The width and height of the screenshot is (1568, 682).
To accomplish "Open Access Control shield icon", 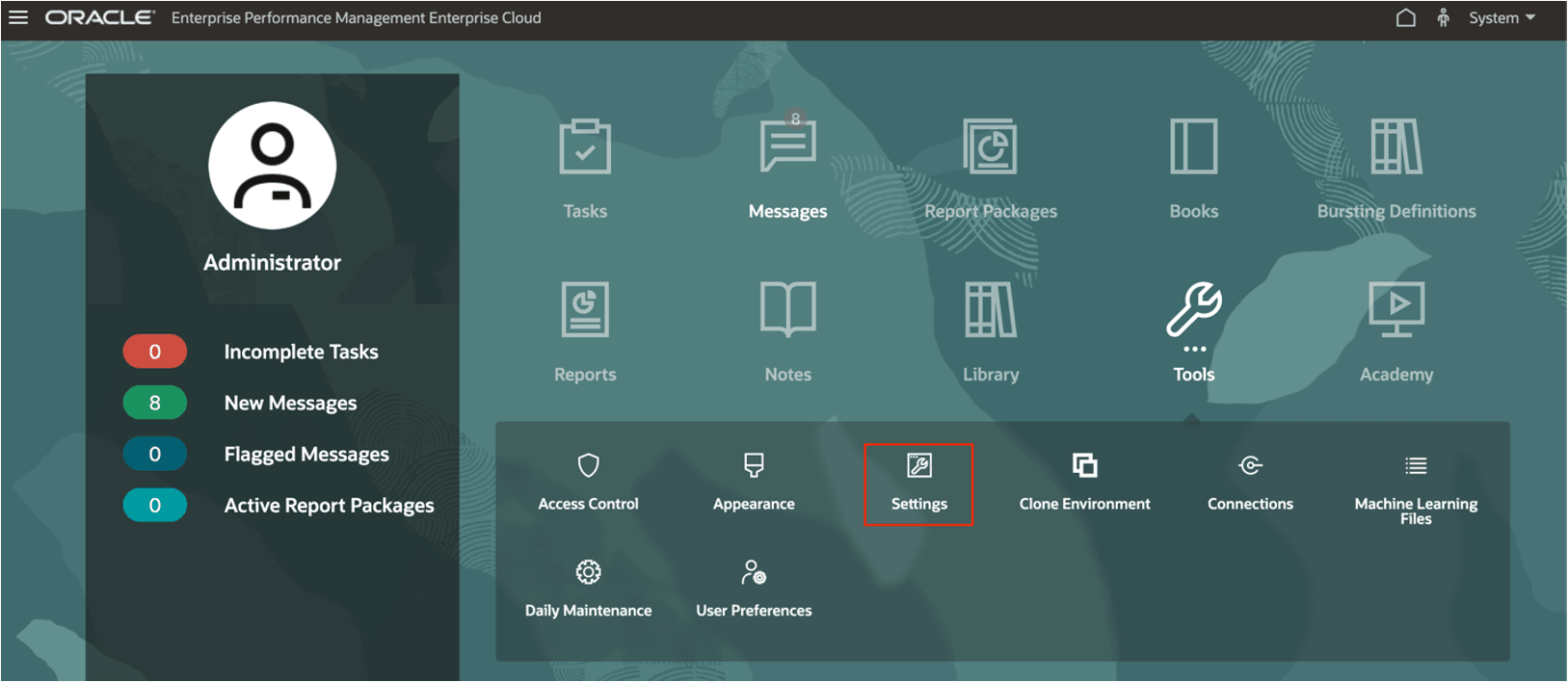I will (588, 466).
